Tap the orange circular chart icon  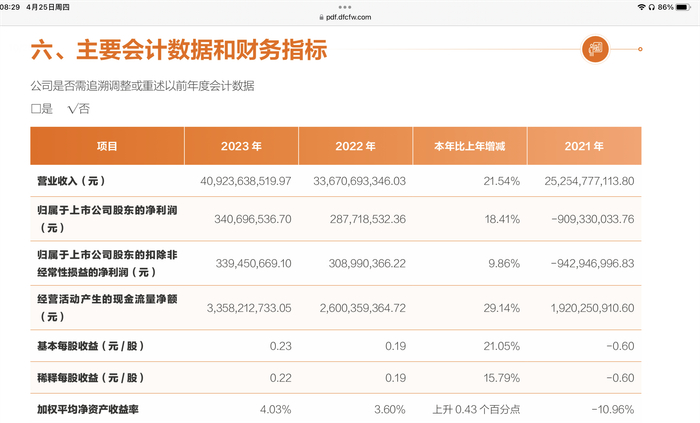(x=596, y=49)
